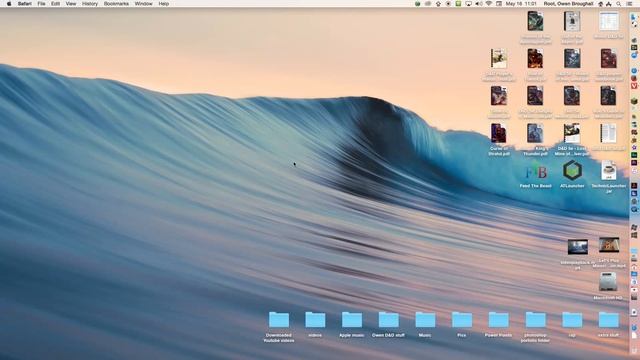Open the File menu
The image size is (640, 360).
point(41,4)
